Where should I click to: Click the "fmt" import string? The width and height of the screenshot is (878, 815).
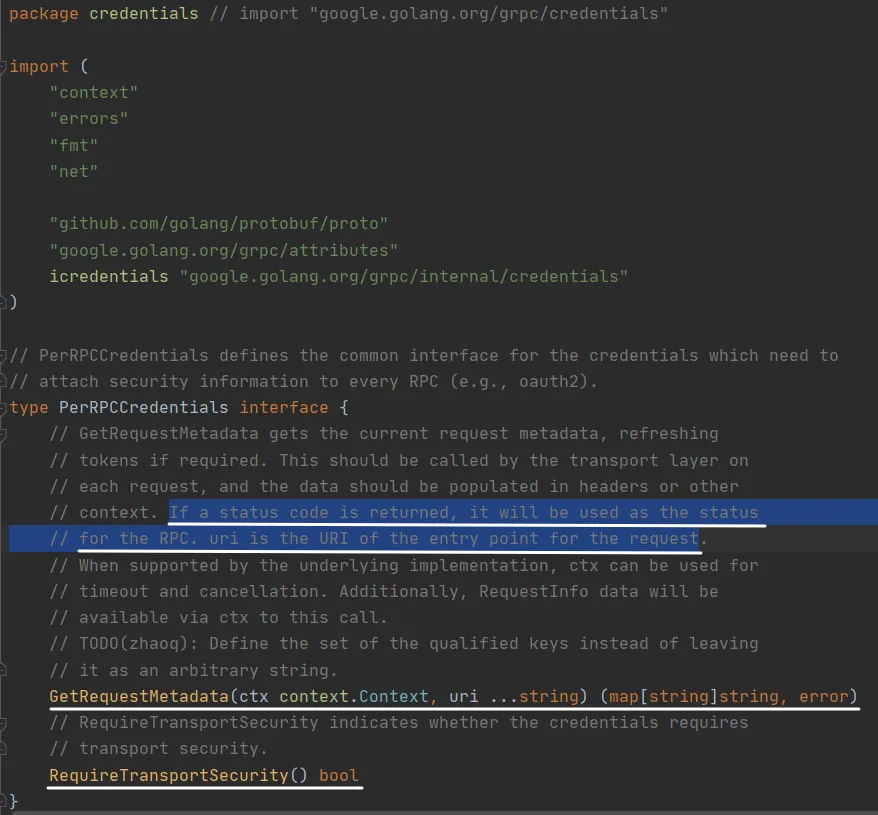(73, 146)
